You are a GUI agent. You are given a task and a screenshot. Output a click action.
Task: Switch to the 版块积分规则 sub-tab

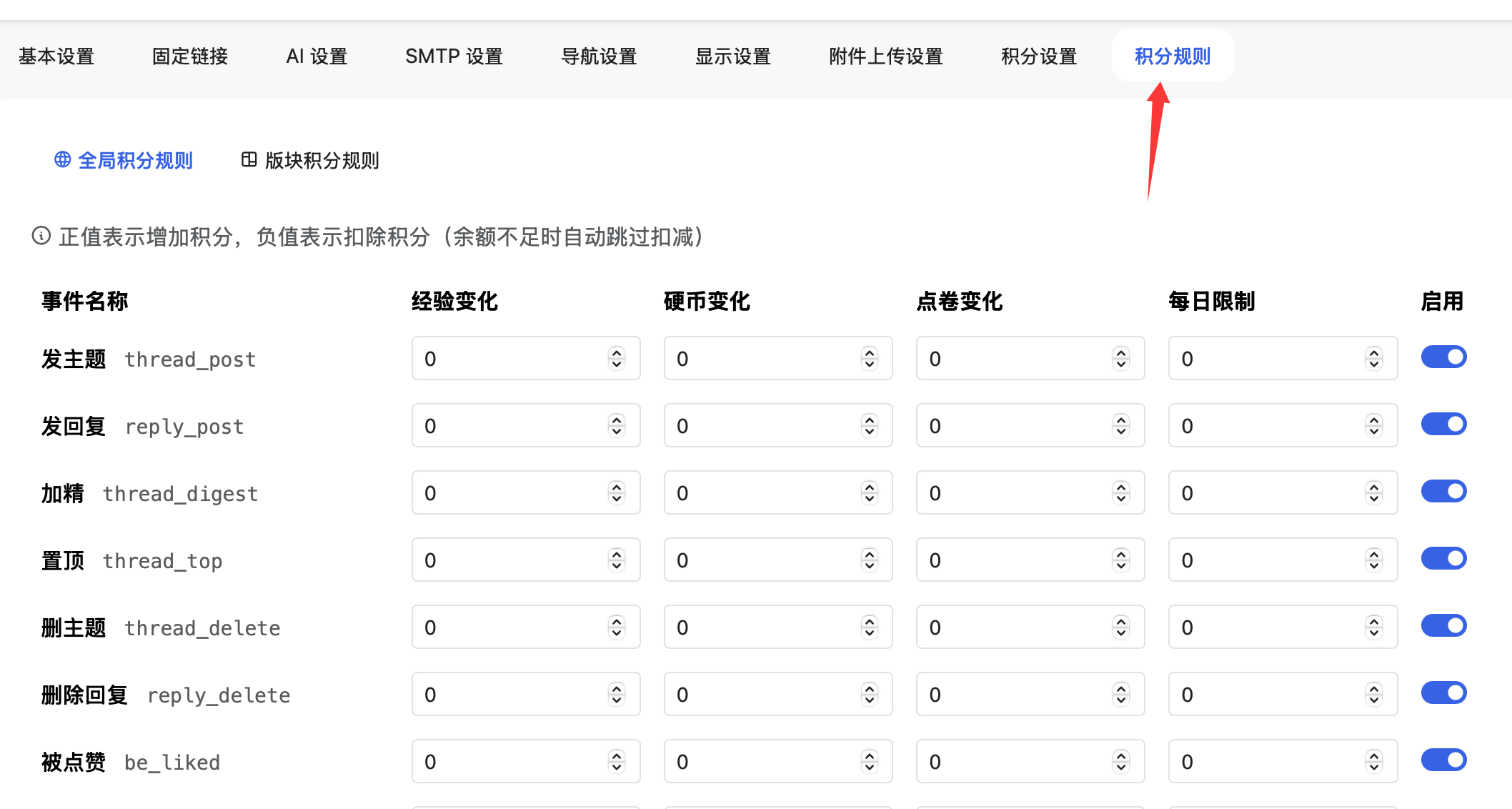click(x=310, y=160)
